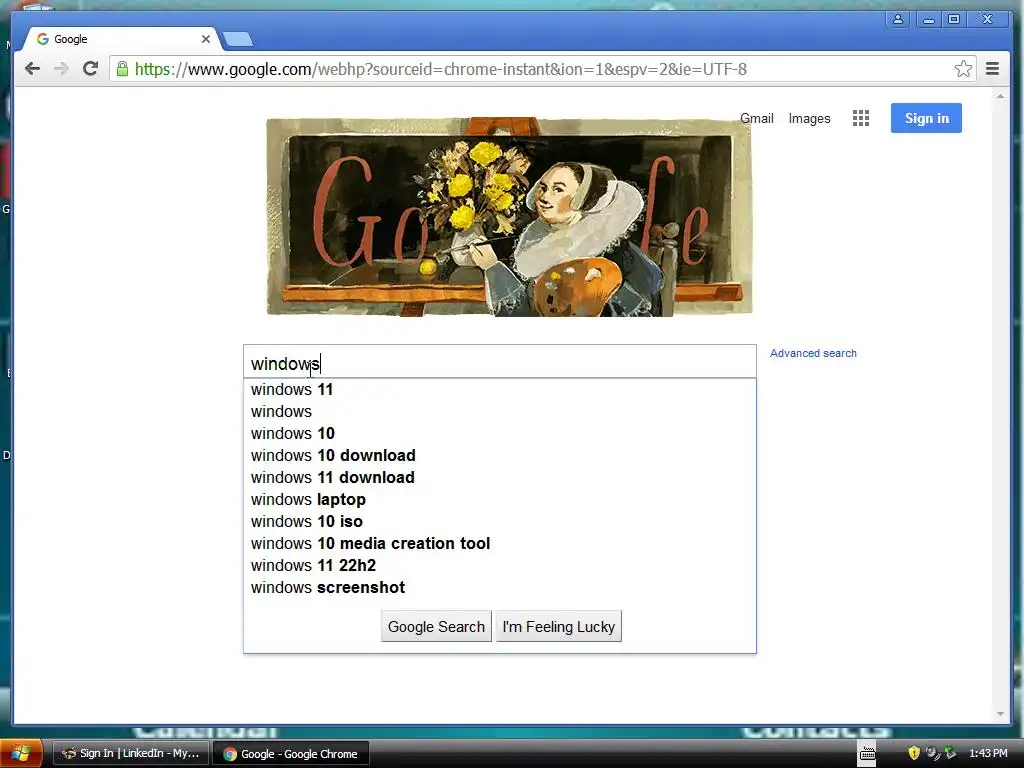The height and width of the screenshot is (768, 1024).
Task: Pick suggestion "windows 10 iso"
Action: (500, 522)
